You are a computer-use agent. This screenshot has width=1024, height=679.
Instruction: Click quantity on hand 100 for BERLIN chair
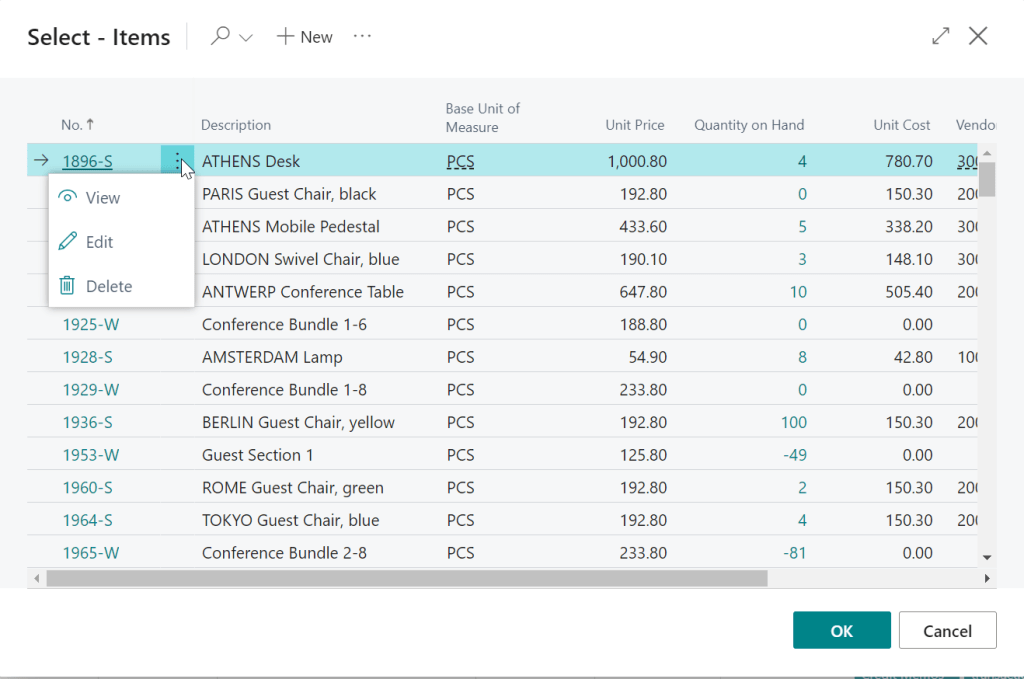point(793,422)
